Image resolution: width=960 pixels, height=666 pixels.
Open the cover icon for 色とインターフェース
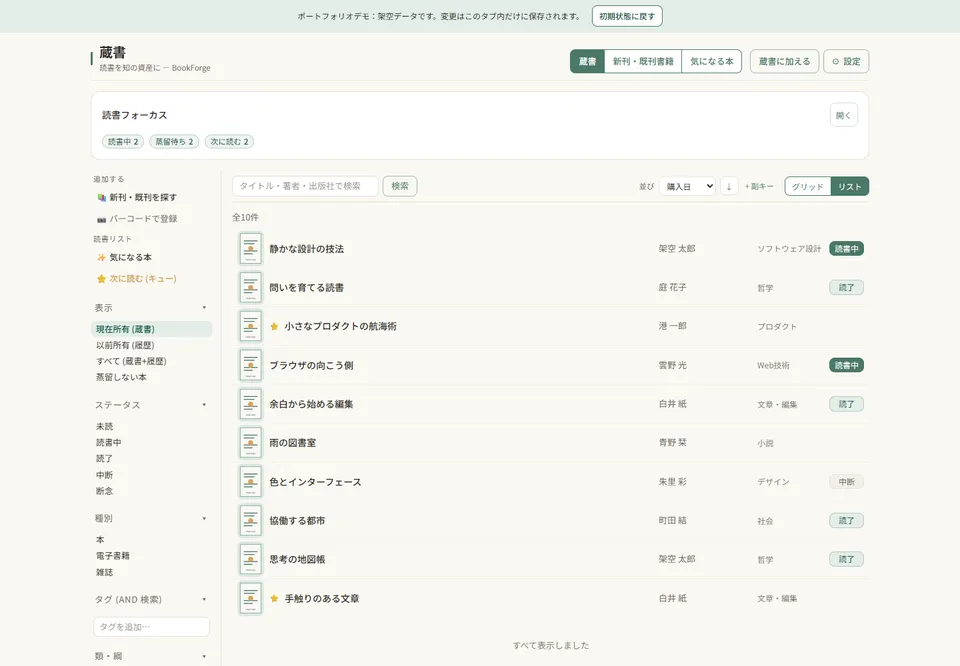coord(250,482)
